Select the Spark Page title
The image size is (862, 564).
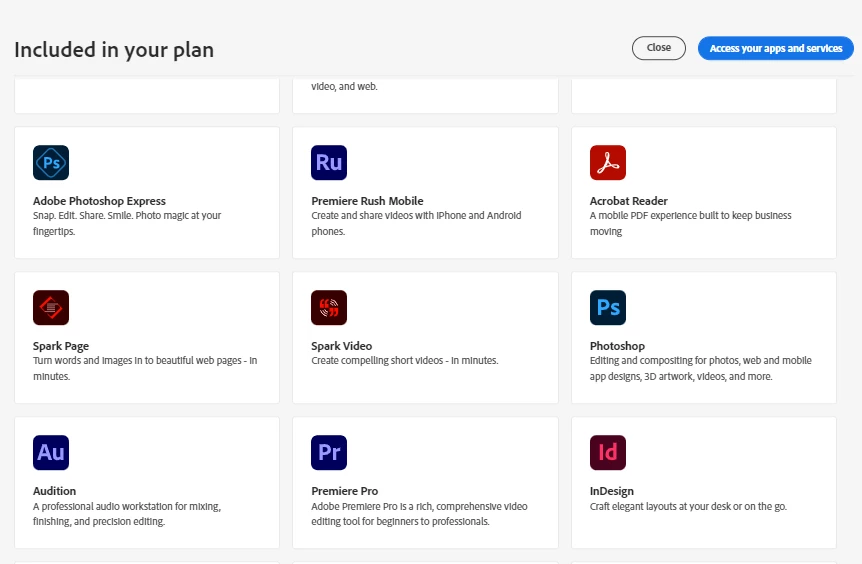[60, 346]
